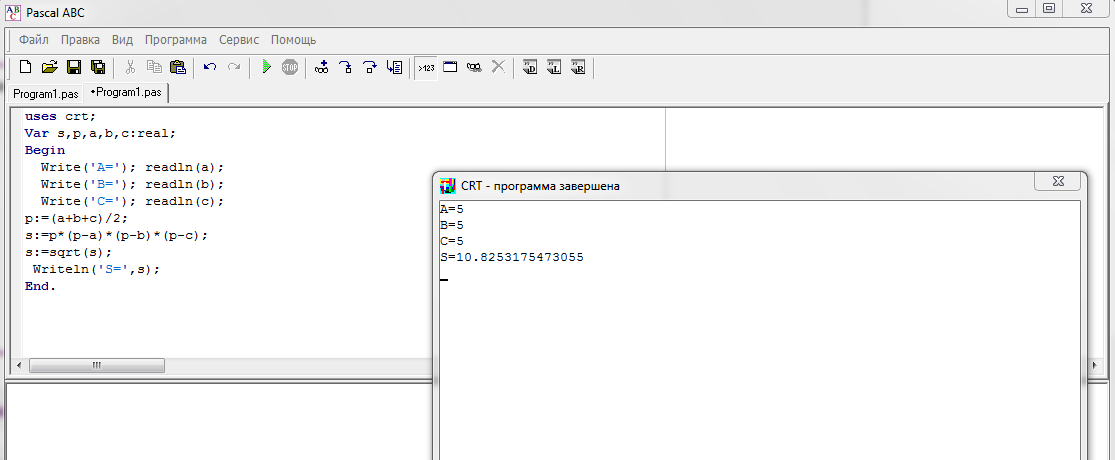This screenshot has height=460, width=1115.
Task: Open the Программа menu
Action: point(175,40)
